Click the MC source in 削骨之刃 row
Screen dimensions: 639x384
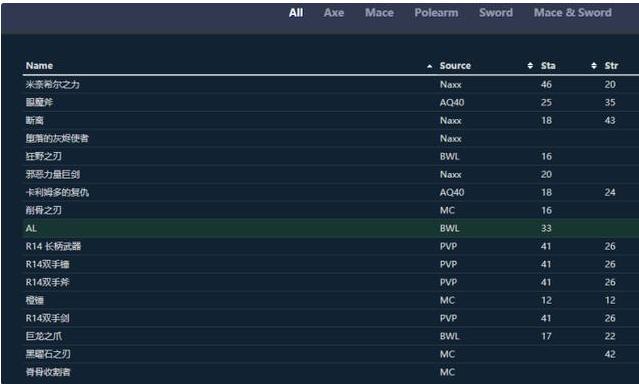(x=447, y=210)
